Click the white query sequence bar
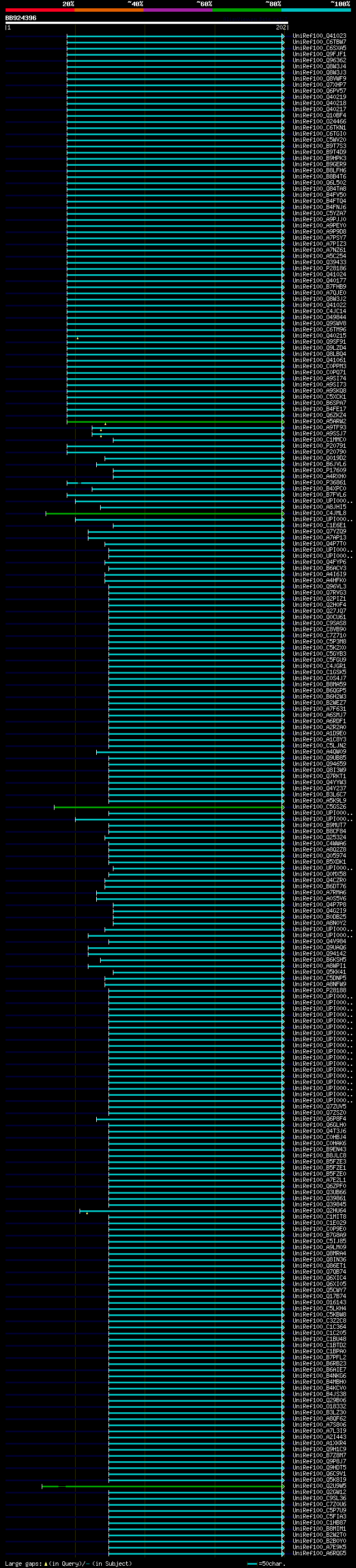 (147, 23)
